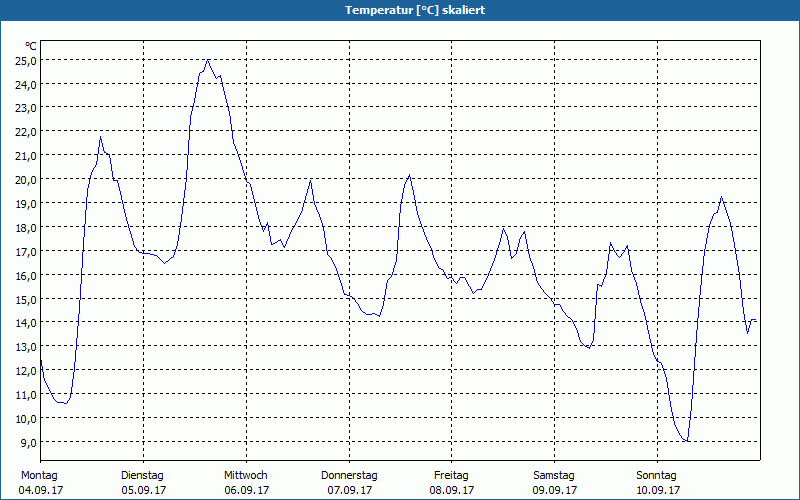Screen dimensions: 800x500
Task: Click the Montag day label
Action: (x=39, y=476)
